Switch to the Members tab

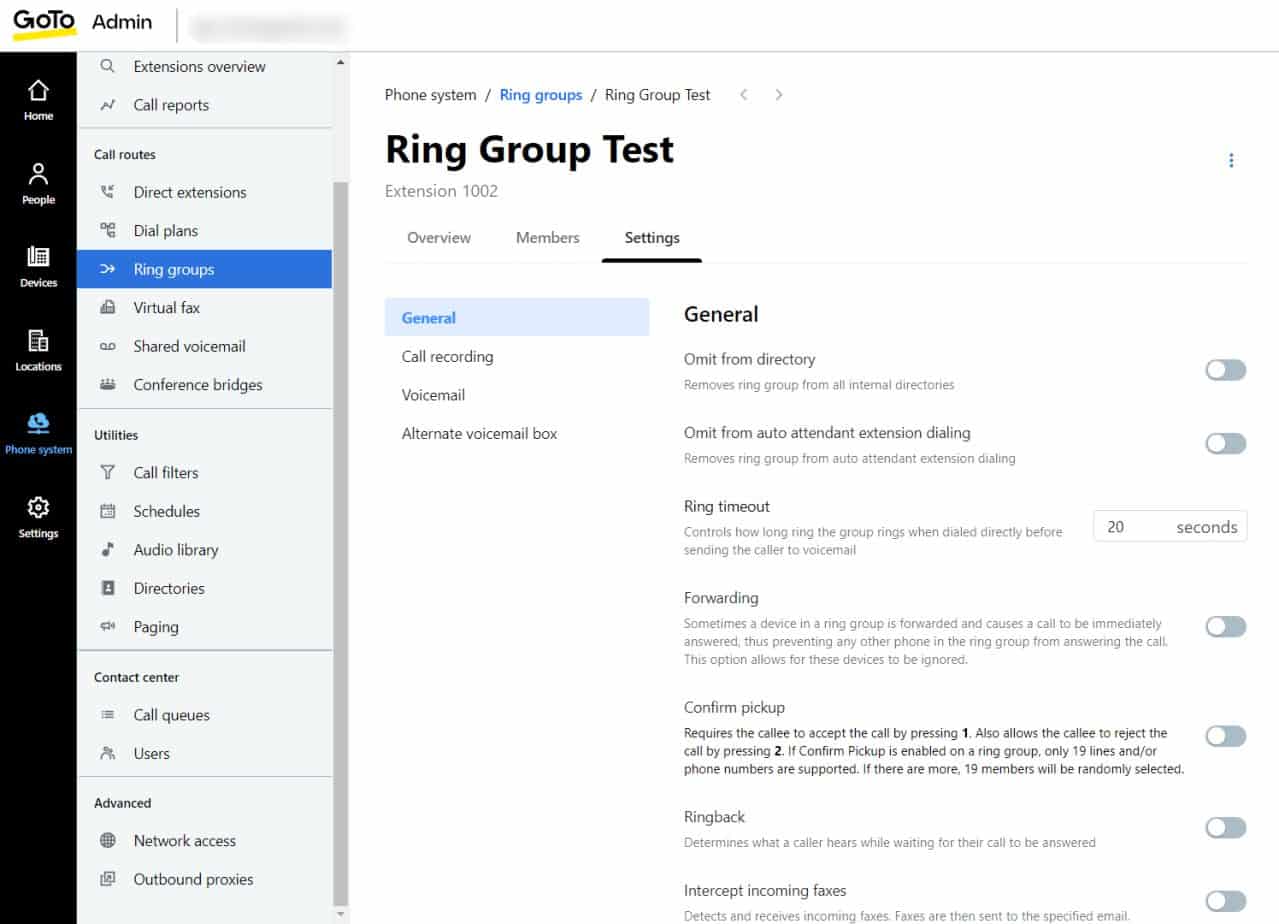547,238
